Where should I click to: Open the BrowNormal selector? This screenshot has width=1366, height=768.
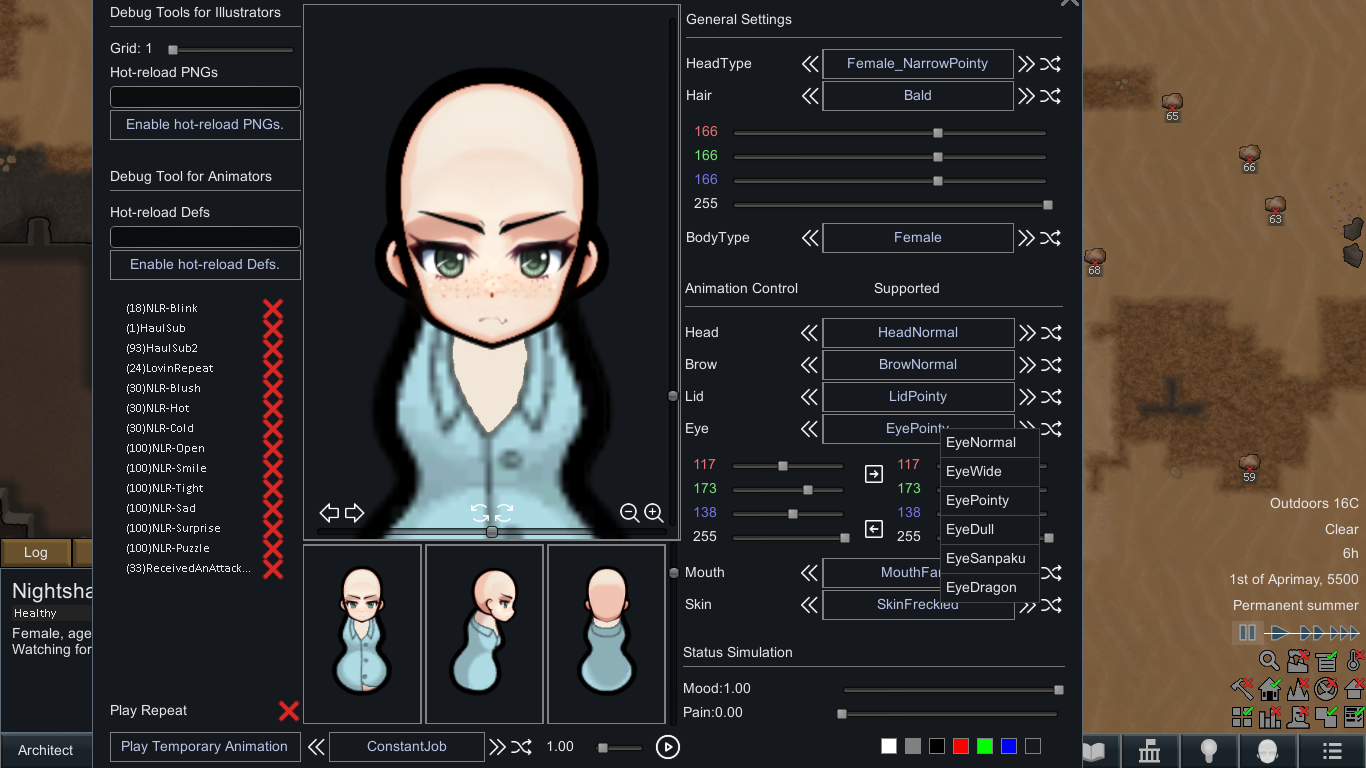tap(918, 365)
